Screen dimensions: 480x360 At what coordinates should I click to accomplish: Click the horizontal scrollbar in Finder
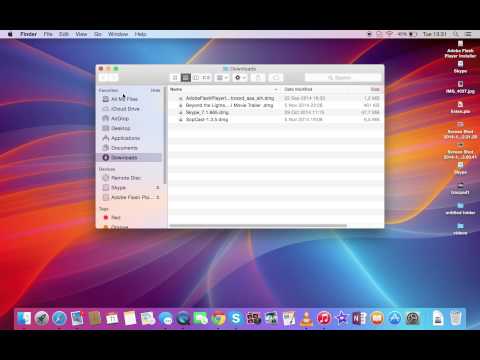[258, 226]
